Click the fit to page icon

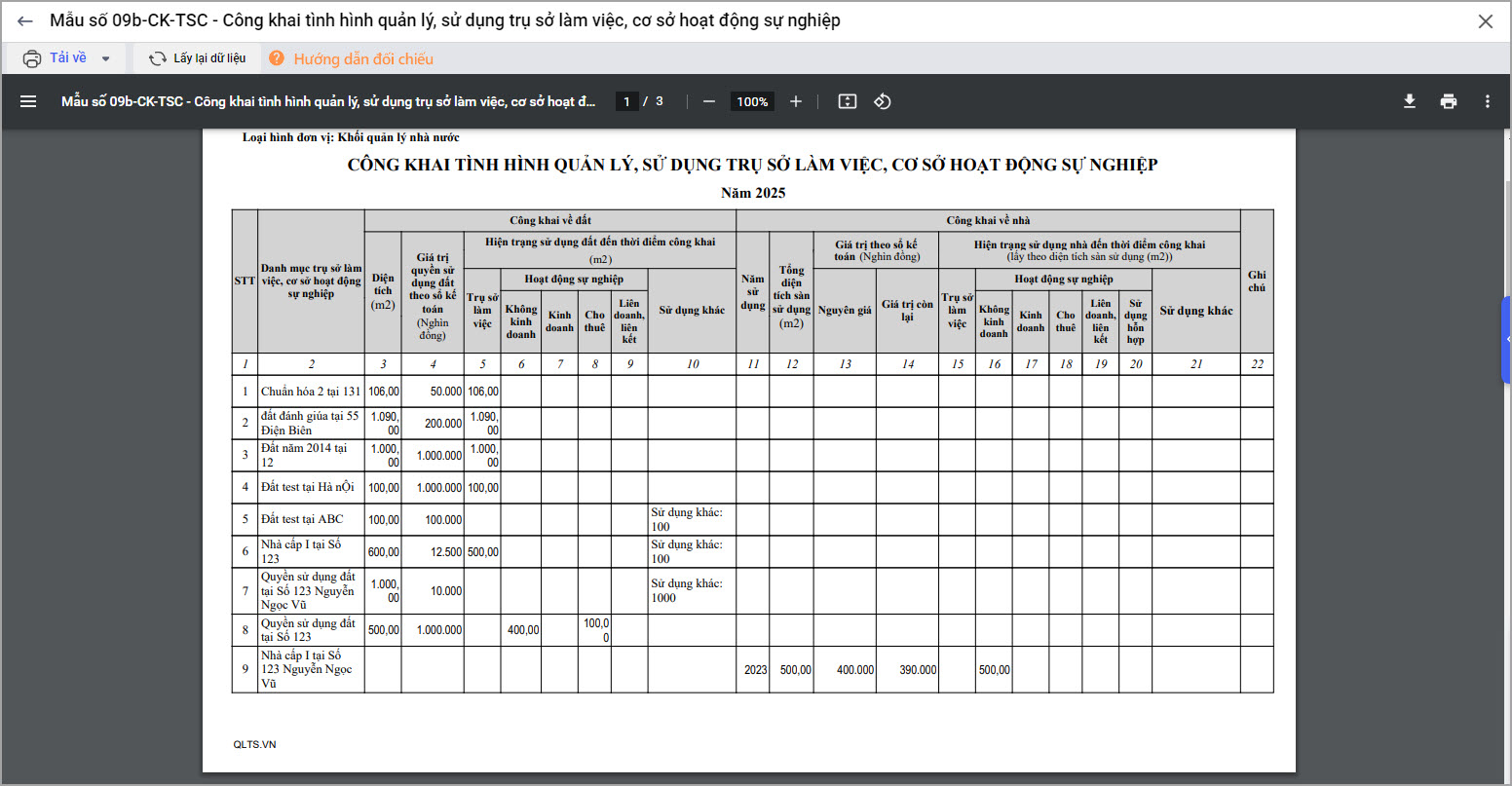[848, 101]
